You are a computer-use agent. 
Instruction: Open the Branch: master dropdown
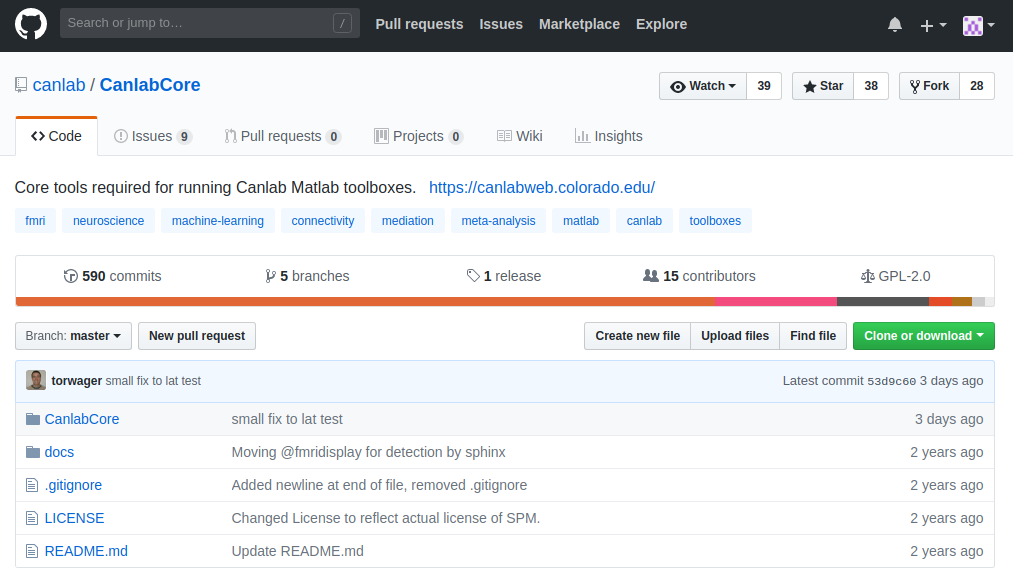point(73,336)
